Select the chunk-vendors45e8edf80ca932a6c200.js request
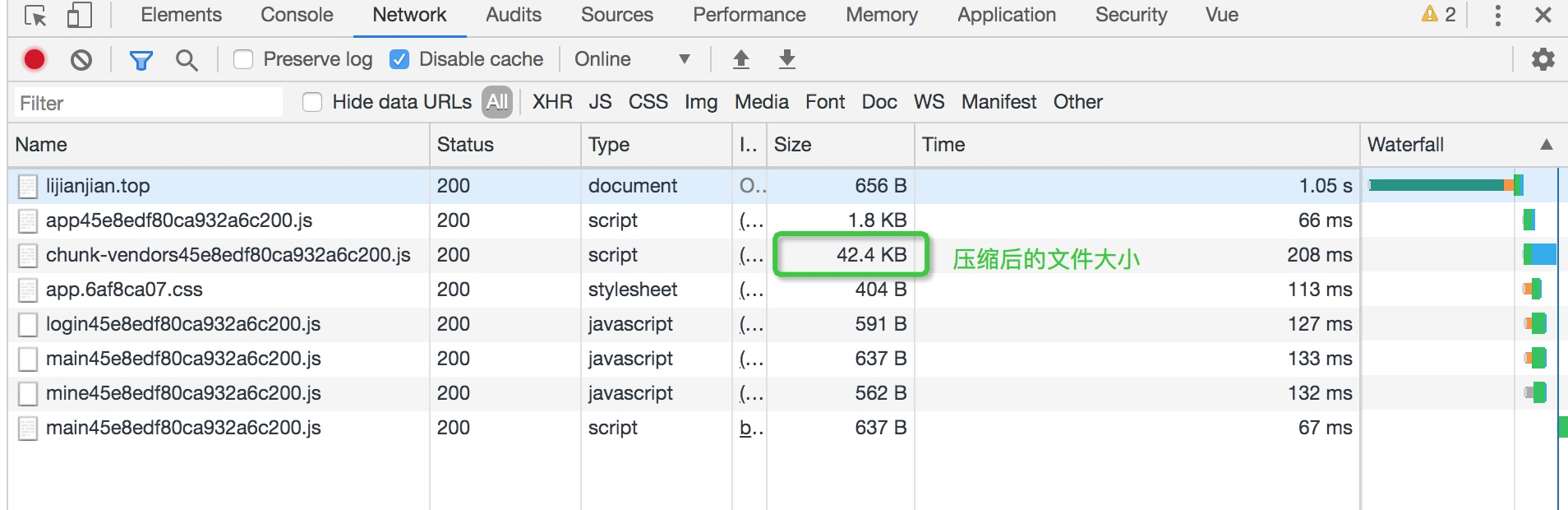The height and width of the screenshot is (510, 1568). point(228,255)
